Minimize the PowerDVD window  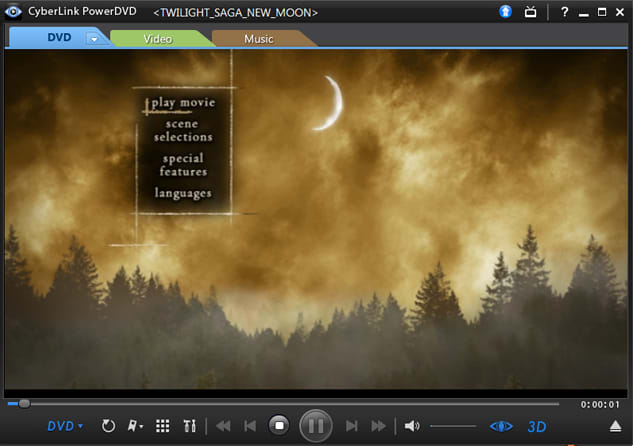[x=583, y=15]
